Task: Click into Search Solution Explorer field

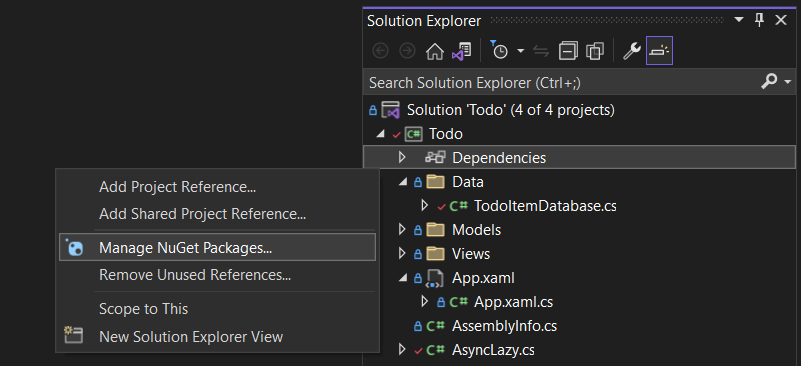Action: click(x=562, y=82)
